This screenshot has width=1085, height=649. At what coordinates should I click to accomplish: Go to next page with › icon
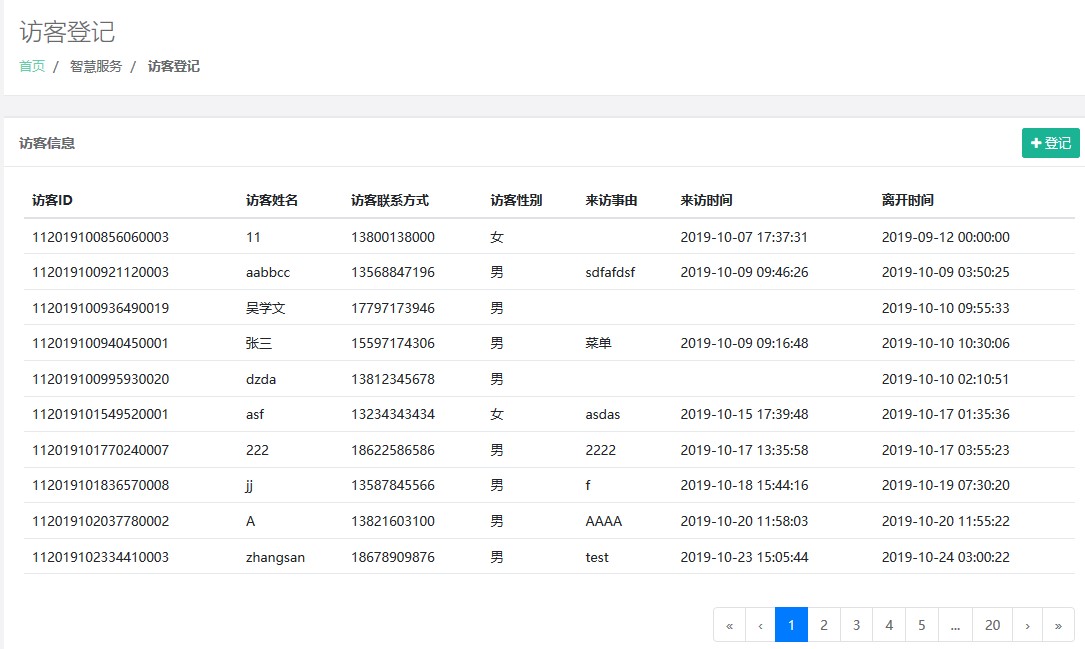tap(1027, 625)
